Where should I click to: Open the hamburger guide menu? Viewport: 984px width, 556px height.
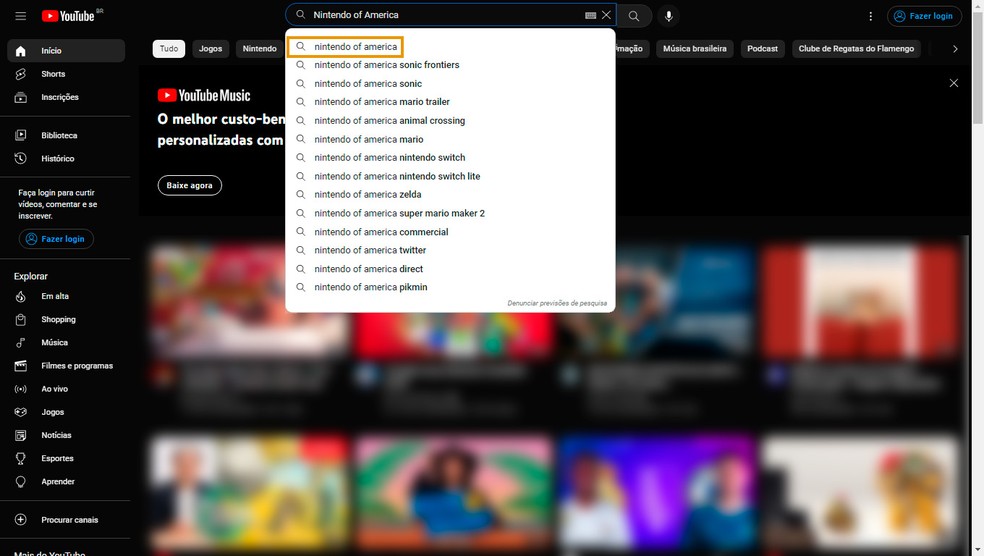point(21,16)
